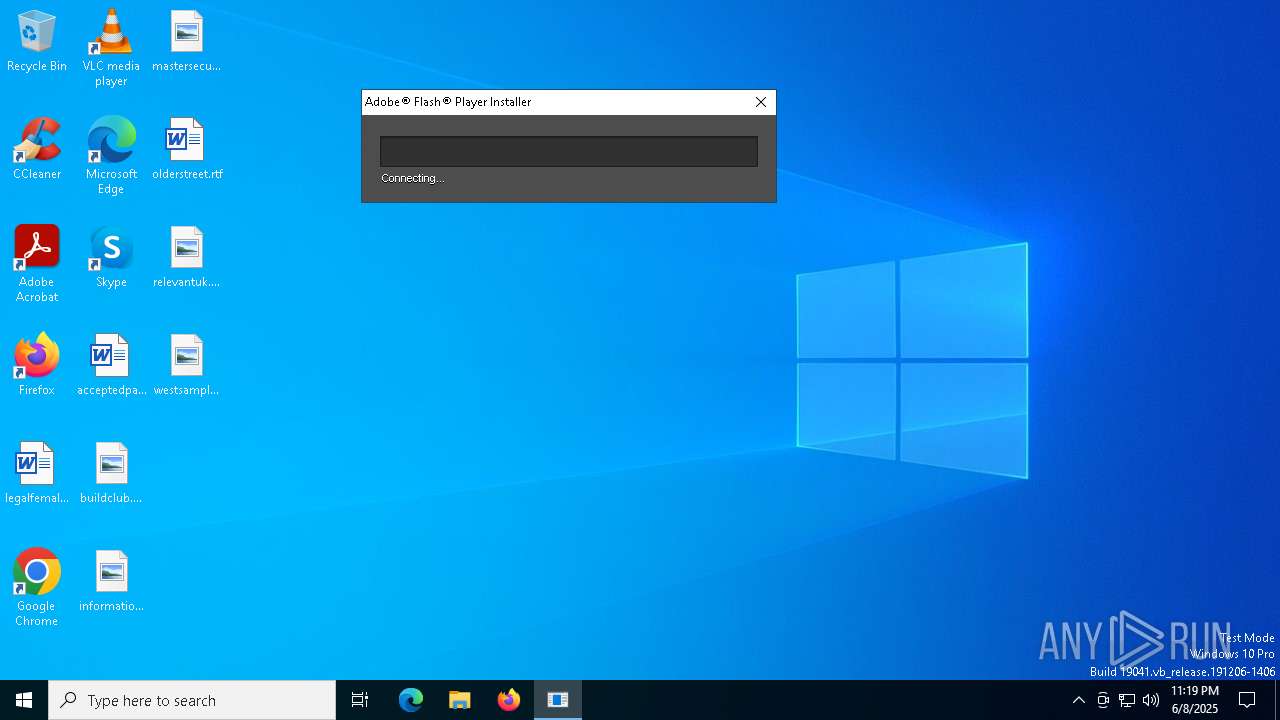Image resolution: width=1280 pixels, height=720 pixels.
Task: Select the relevantuk... image file icon
Action: coord(186,258)
